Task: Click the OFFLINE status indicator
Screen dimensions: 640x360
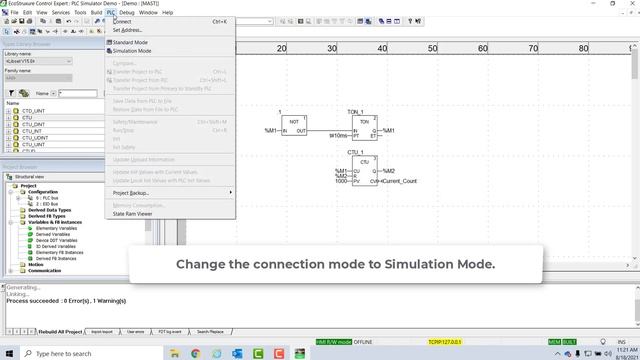Action: point(362,342)
